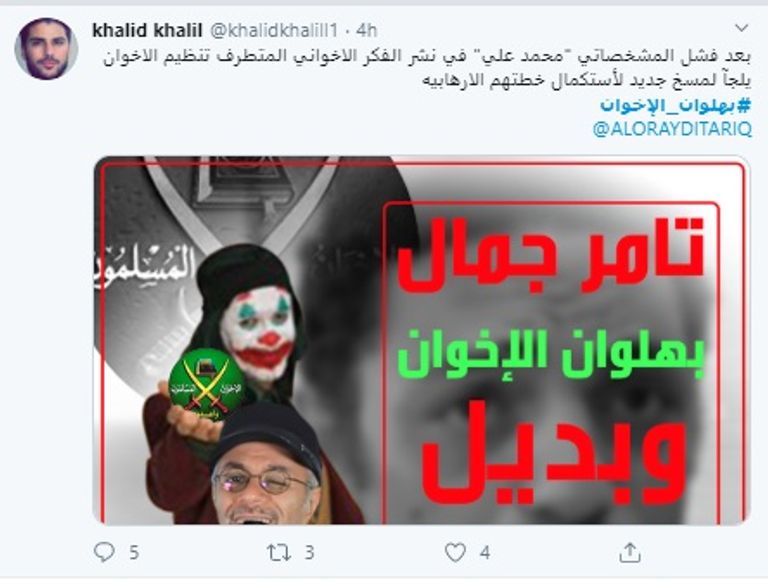Click the green Muslim Brotherhood emblem in image
768x581 pixels.
point(206,385)
